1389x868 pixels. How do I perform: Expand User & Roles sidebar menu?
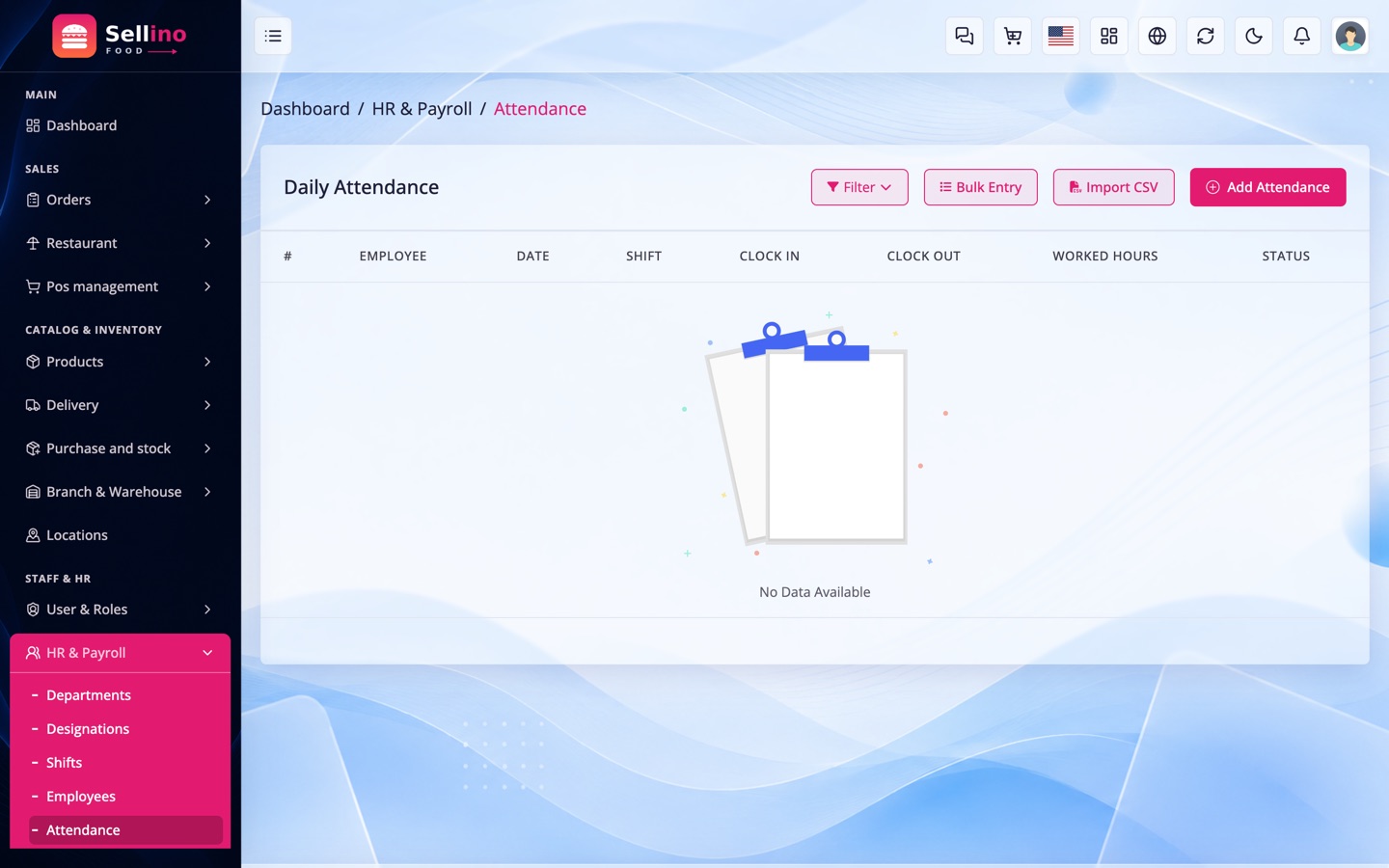[x=120, y=610]
